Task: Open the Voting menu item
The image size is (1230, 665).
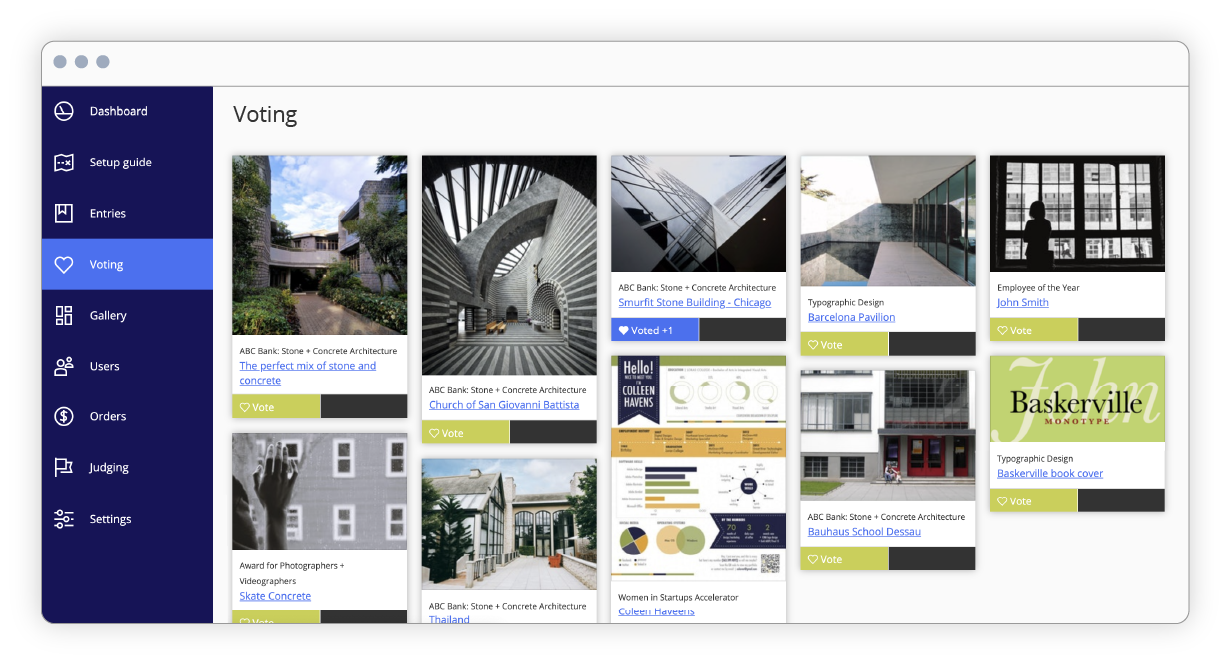Action: [106, 265]
